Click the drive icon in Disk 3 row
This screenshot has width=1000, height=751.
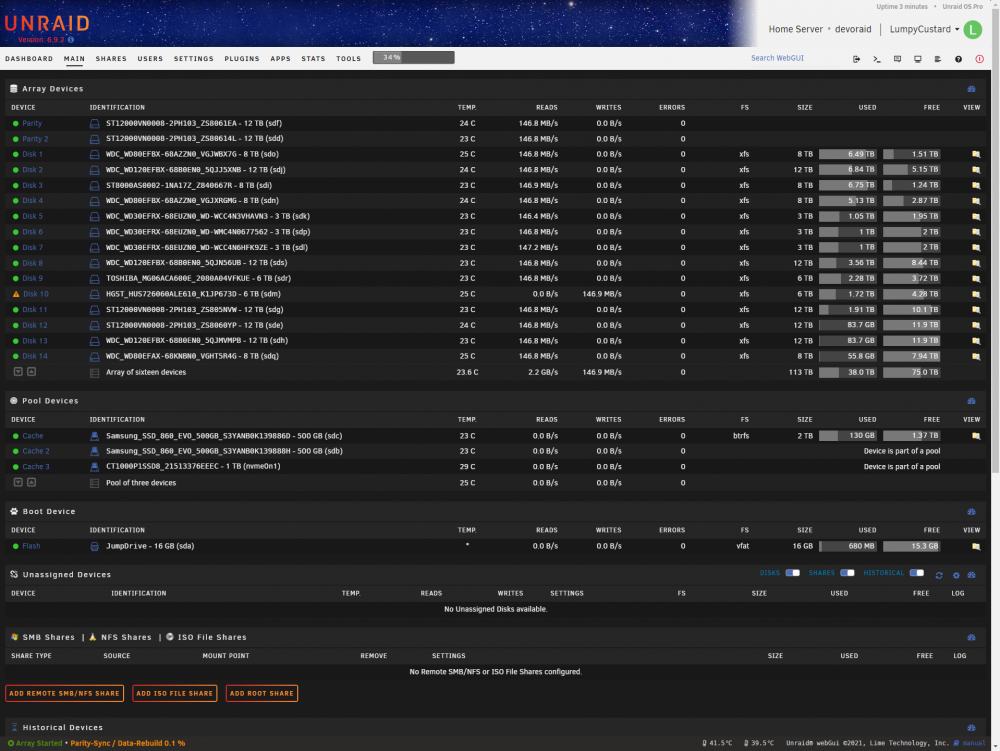coord(94,186)
